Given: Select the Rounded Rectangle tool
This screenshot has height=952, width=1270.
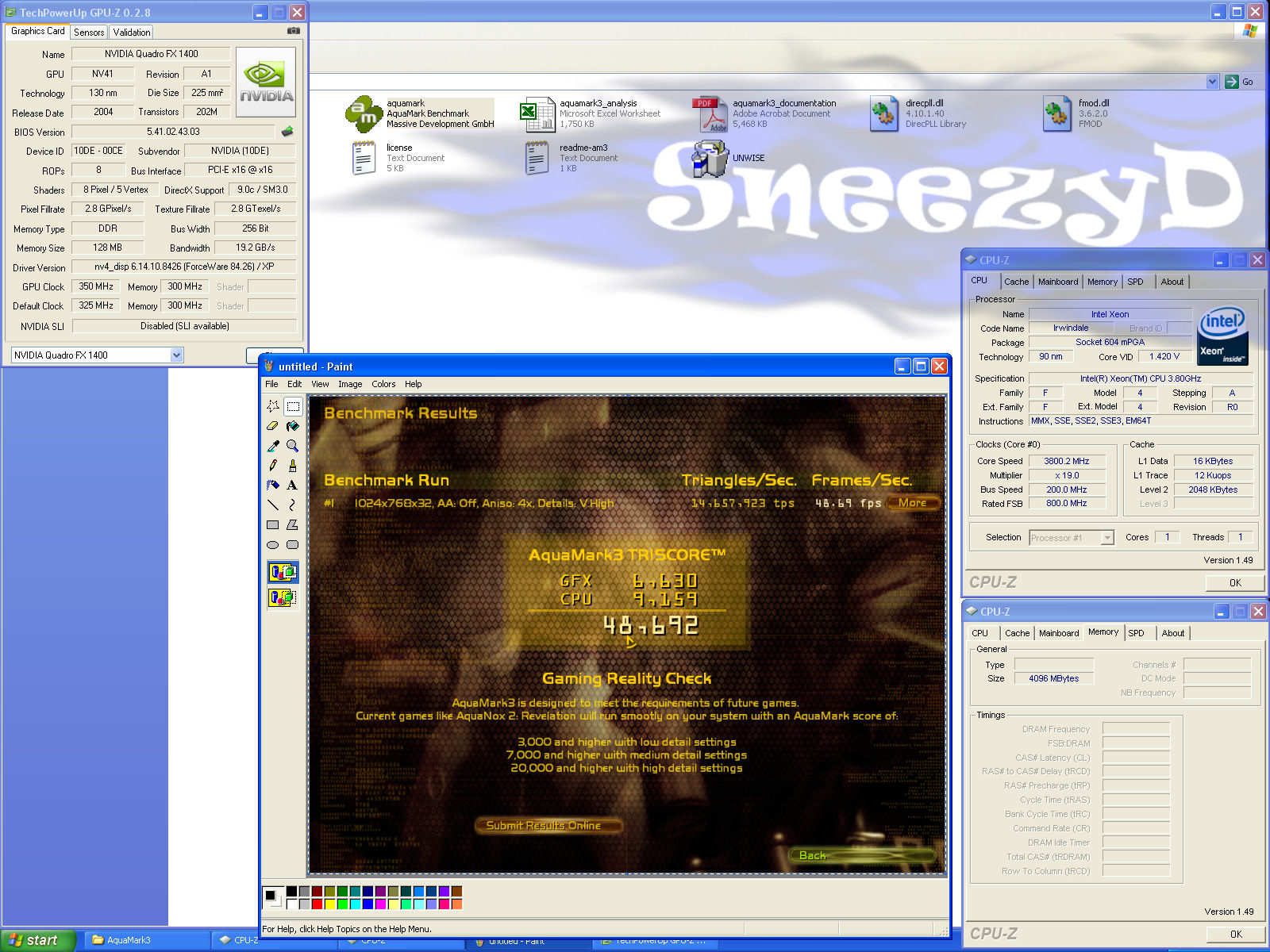Looking at the screenshot, I should click(293, 544).
